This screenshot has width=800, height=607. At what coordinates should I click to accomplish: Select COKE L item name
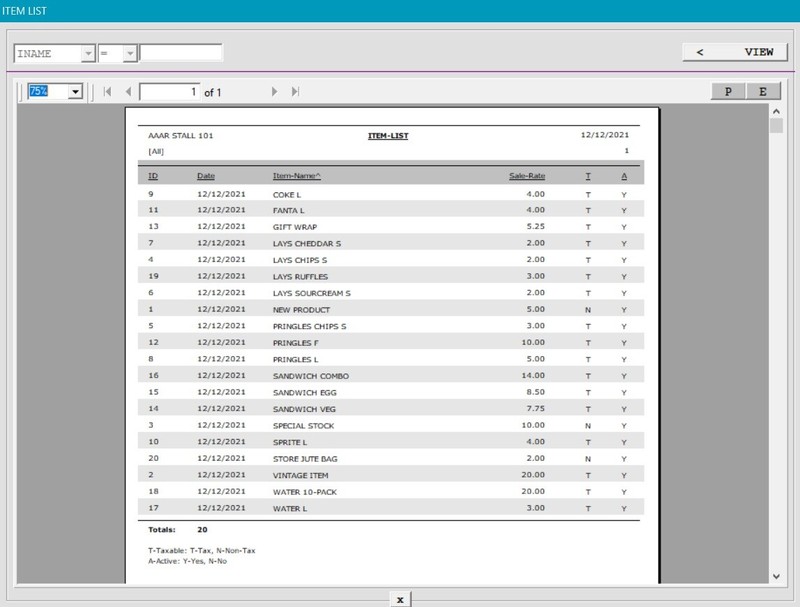287,195
